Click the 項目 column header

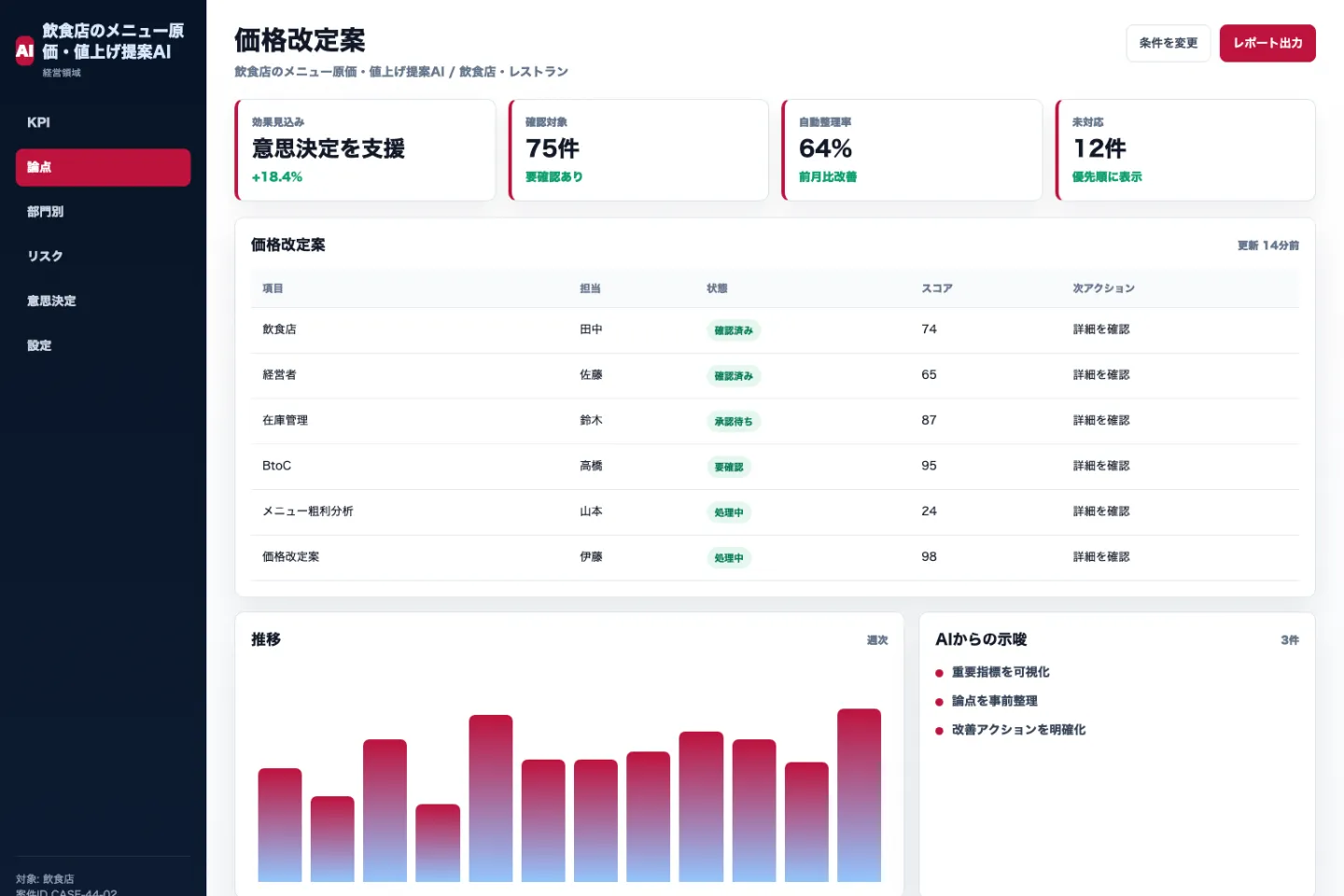pos(273,288)
